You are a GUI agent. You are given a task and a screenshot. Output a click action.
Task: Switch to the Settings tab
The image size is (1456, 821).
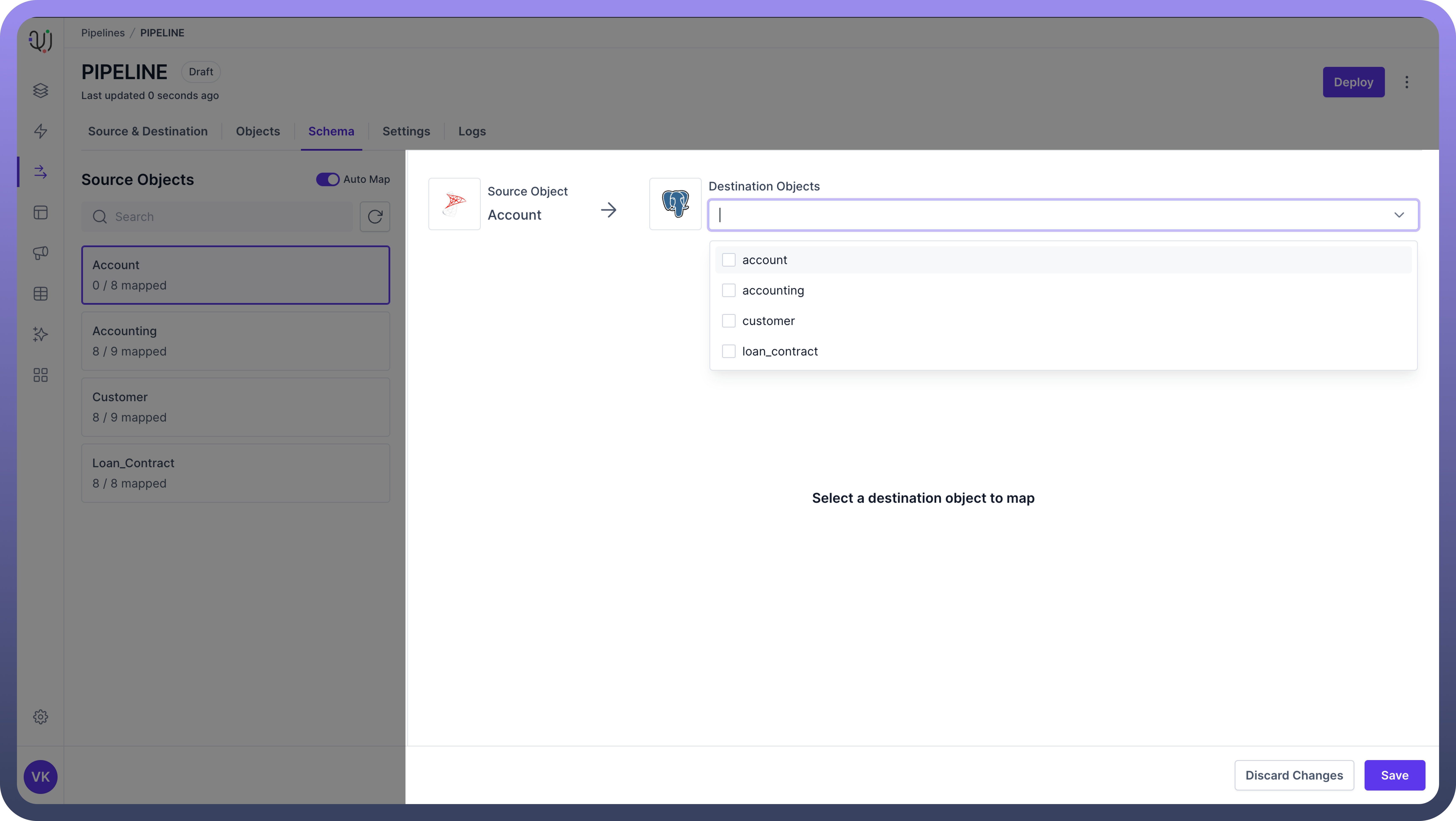tap(406, 131)
